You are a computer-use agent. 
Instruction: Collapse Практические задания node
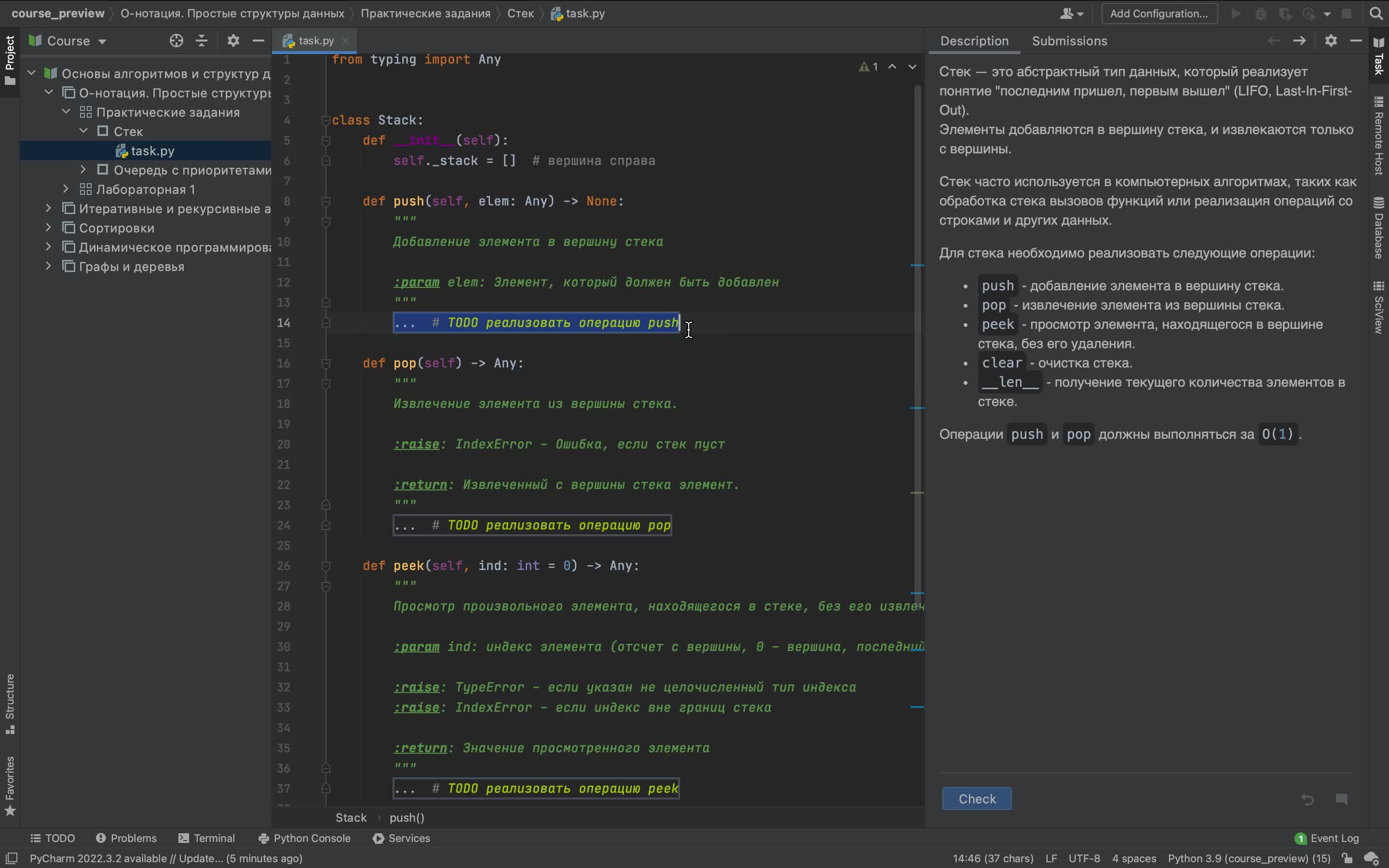point(66,111)
